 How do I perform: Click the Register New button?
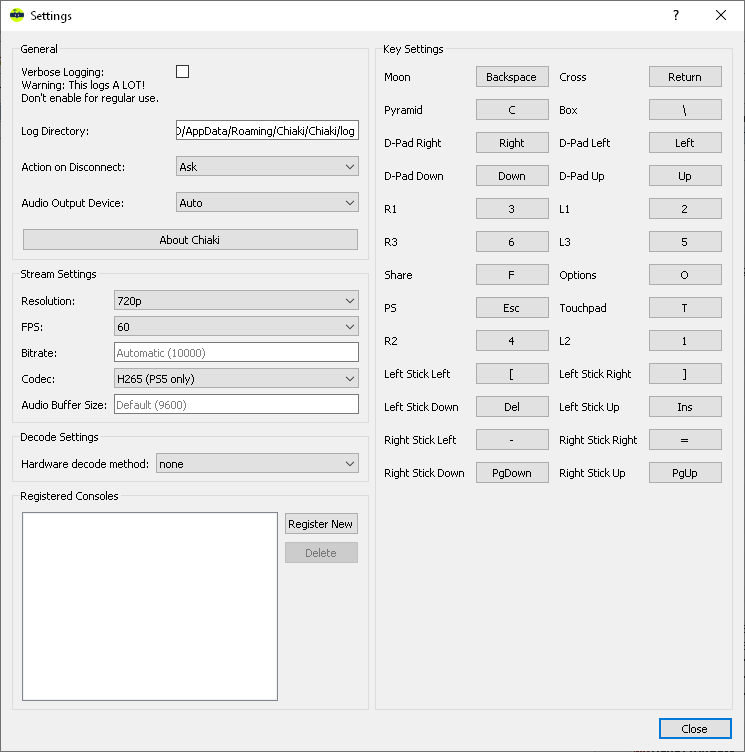pyautogui.click(x=321, y=524)
